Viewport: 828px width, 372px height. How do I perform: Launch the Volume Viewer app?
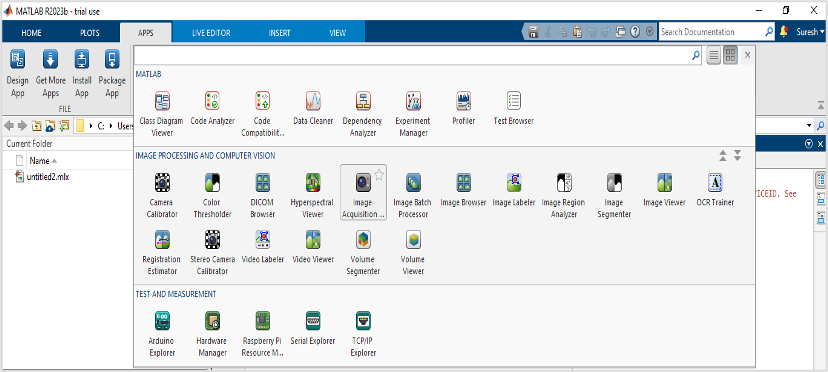tap(413, 253)
